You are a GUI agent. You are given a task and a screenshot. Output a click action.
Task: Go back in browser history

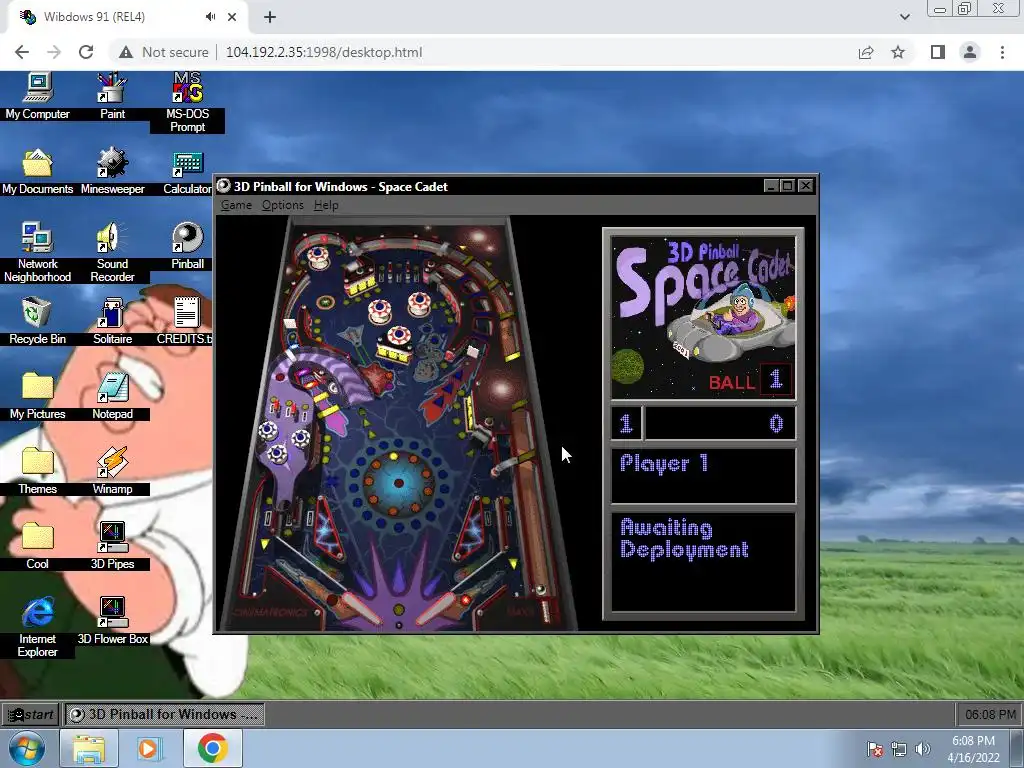pyautogui.click(x=22, y=52)
